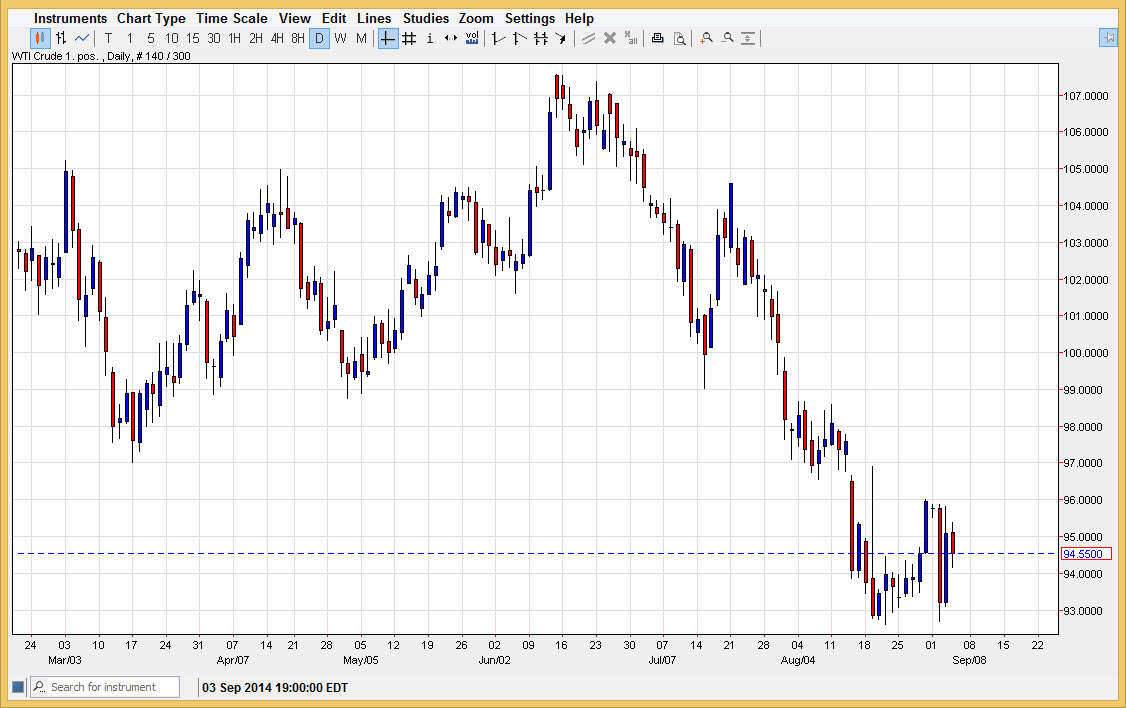Enable the crosshair cursor tool
Image resolution: width=1126 pixels, height=708 pixels.
pos(386,38)
